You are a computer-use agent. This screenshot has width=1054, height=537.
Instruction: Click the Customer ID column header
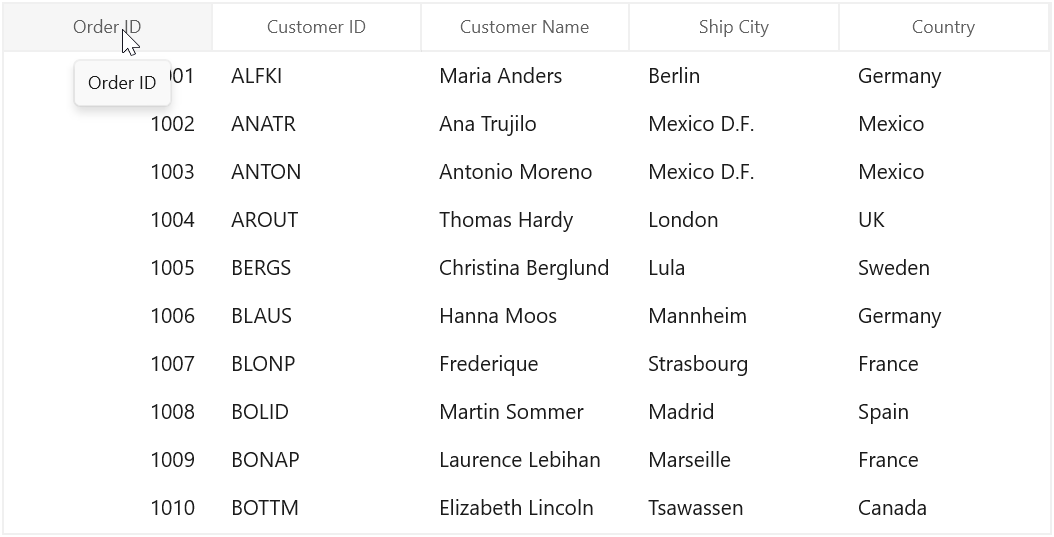(316, 27)
